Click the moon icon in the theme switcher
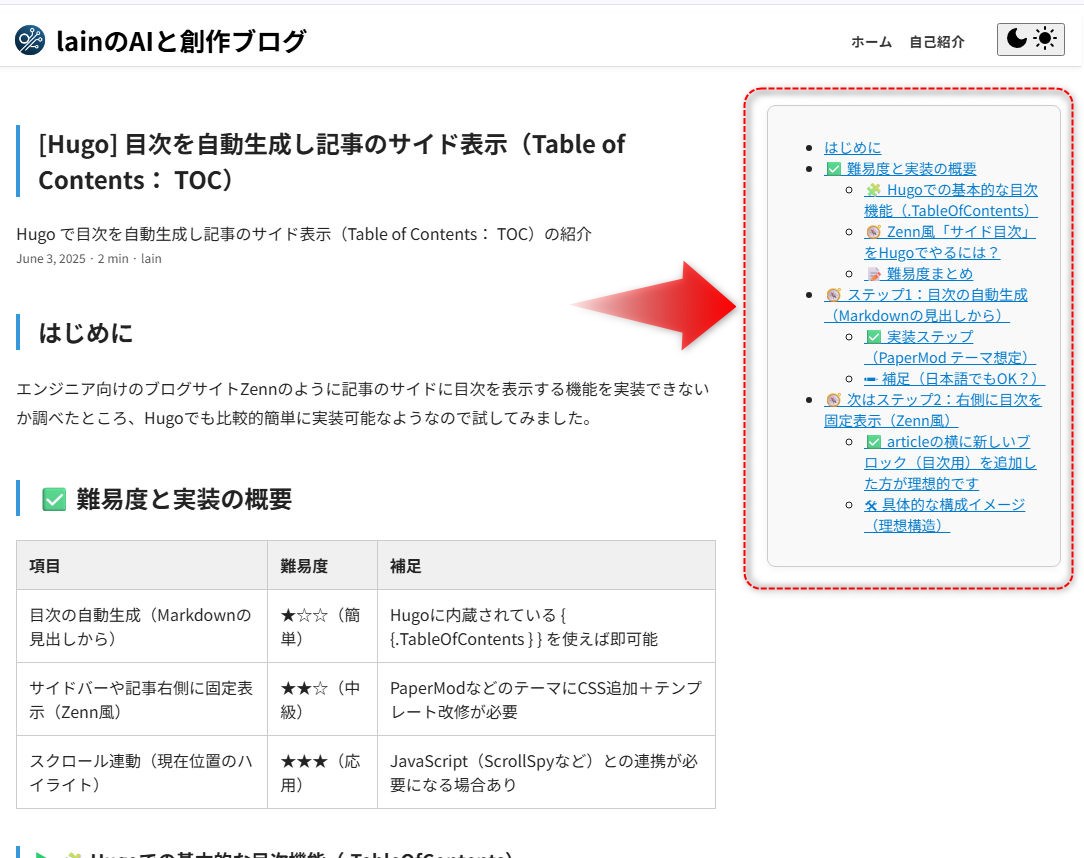1084x858 pixels. pos(1016,39)
